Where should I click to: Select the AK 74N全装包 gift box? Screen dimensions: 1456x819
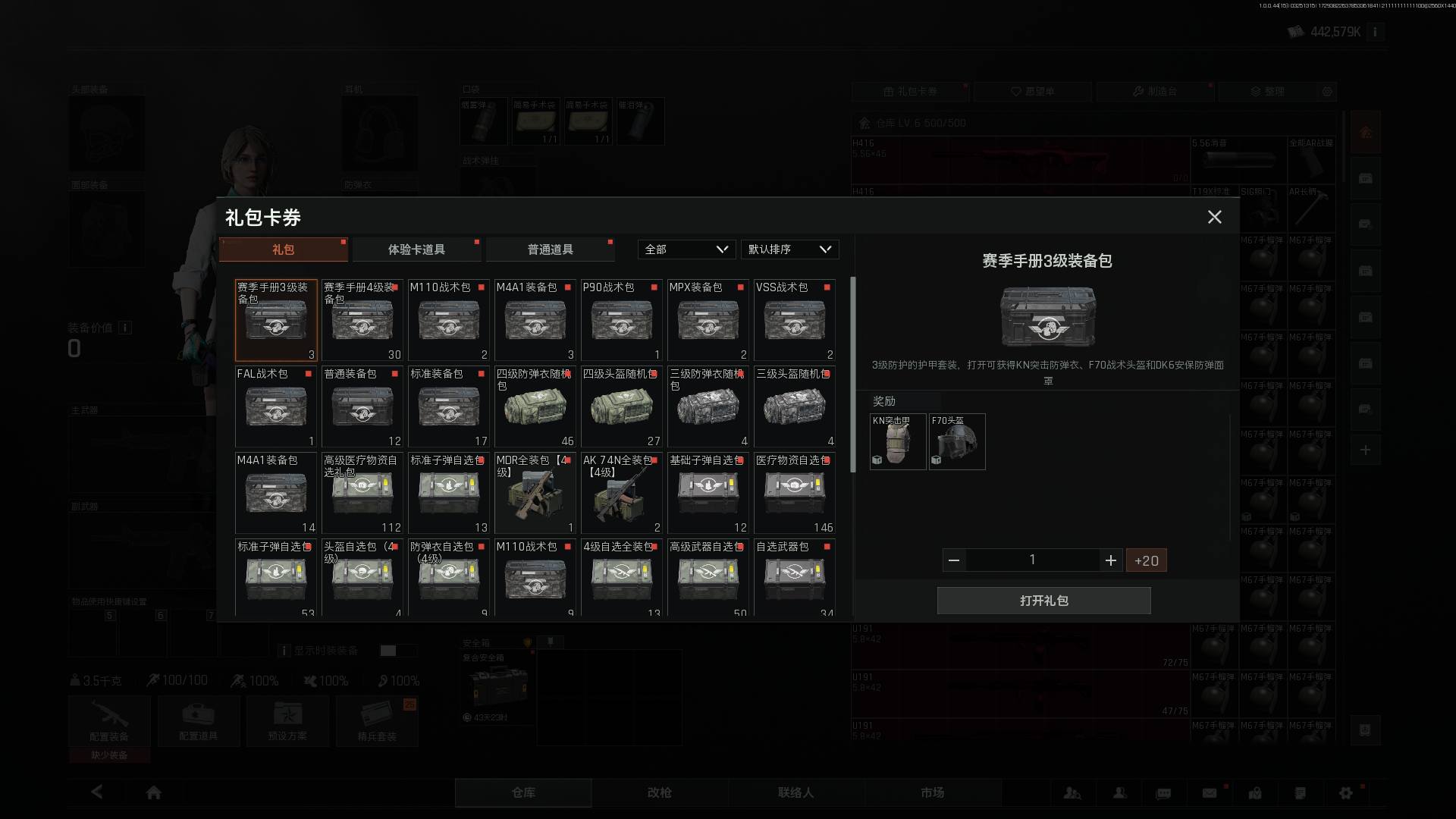621,494
